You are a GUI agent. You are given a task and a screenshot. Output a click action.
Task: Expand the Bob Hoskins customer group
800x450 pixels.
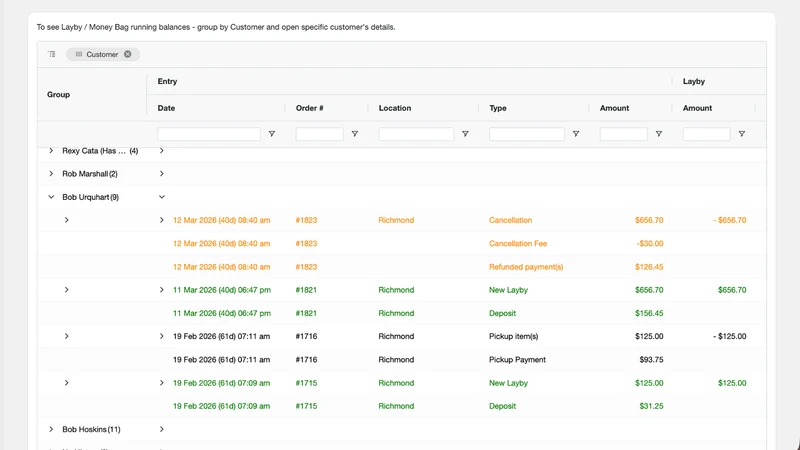click(x=51, y=429)
